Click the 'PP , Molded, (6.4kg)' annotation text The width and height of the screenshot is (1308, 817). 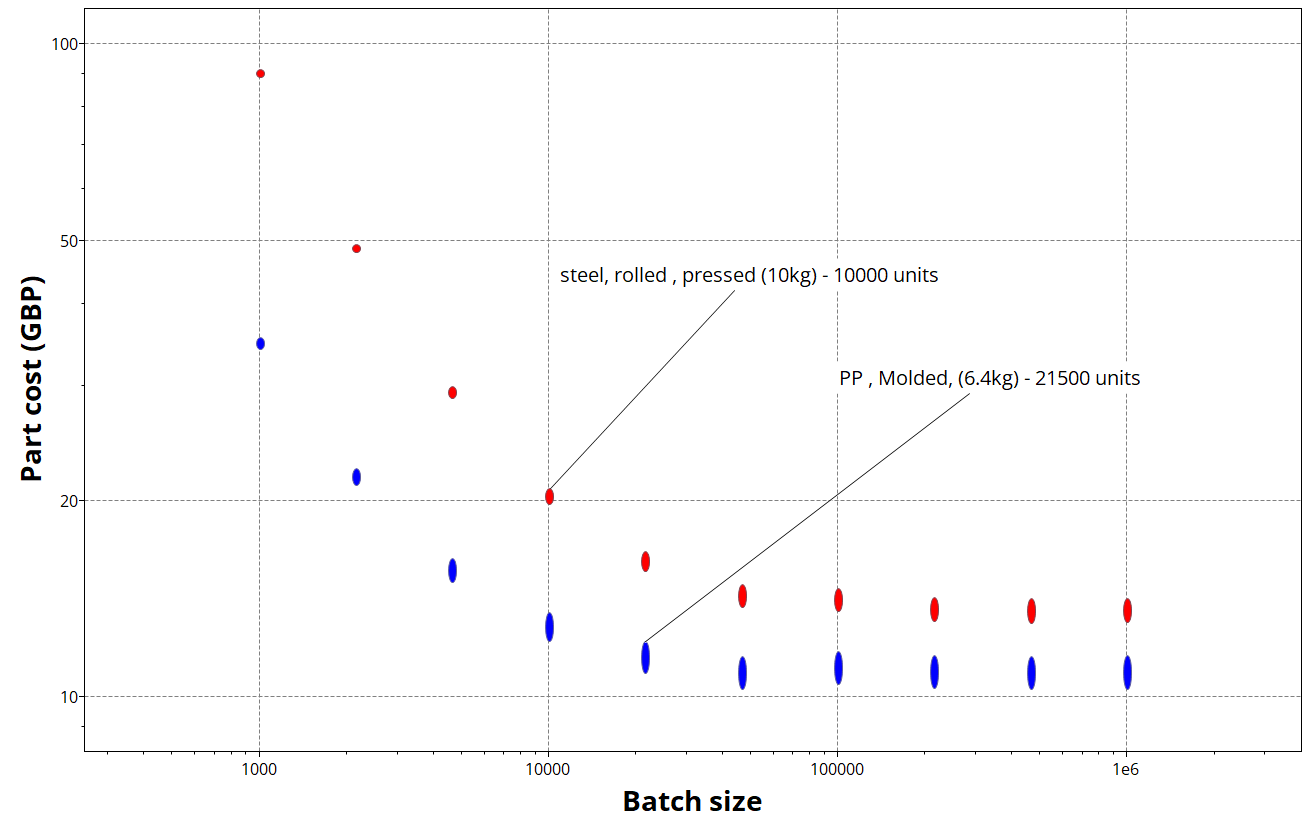(990, 379)
